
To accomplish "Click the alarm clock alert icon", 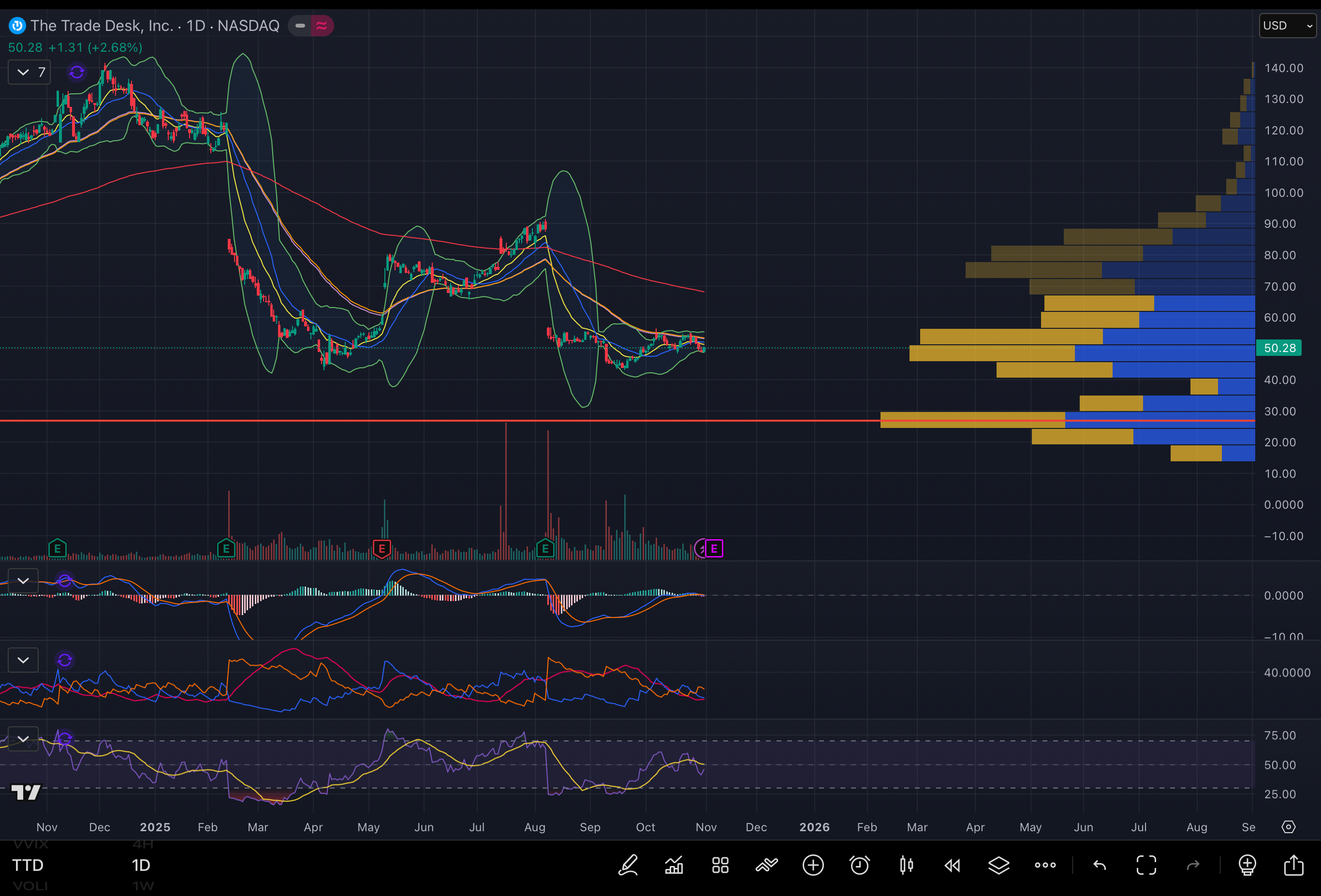I will pos(859,866).
